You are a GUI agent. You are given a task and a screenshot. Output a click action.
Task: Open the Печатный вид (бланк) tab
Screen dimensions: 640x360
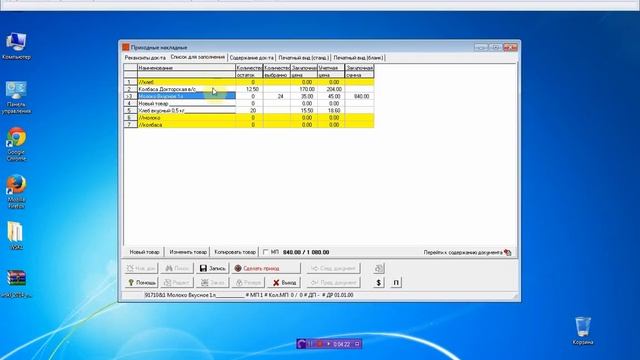[358, 58]
